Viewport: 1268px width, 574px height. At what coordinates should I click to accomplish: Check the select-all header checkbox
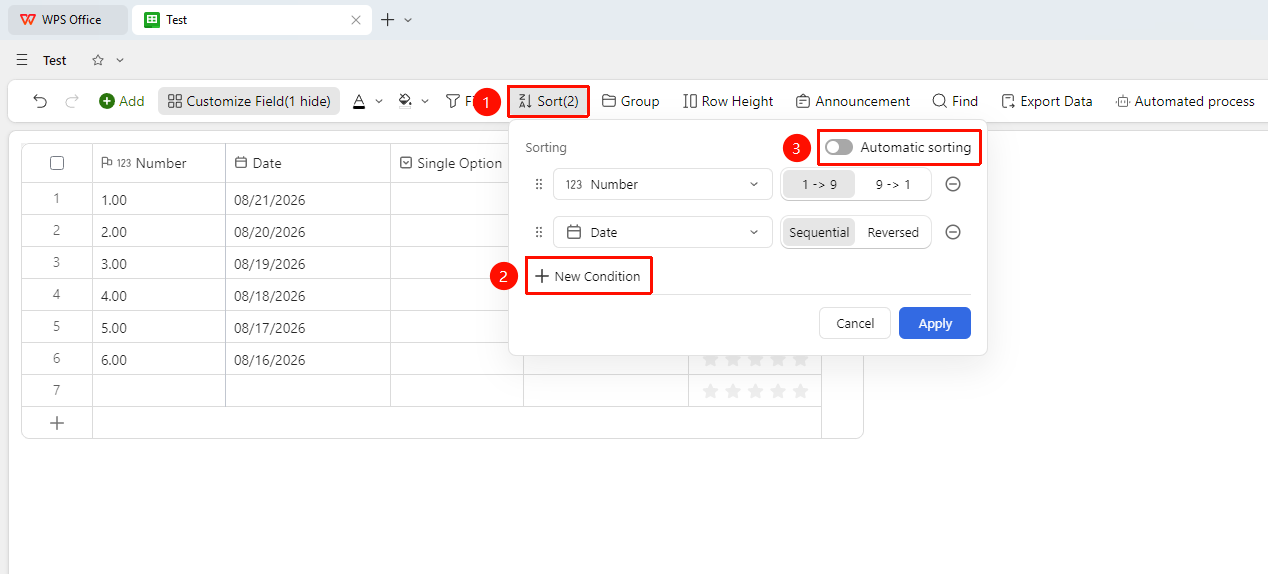[x=57, y=163]
